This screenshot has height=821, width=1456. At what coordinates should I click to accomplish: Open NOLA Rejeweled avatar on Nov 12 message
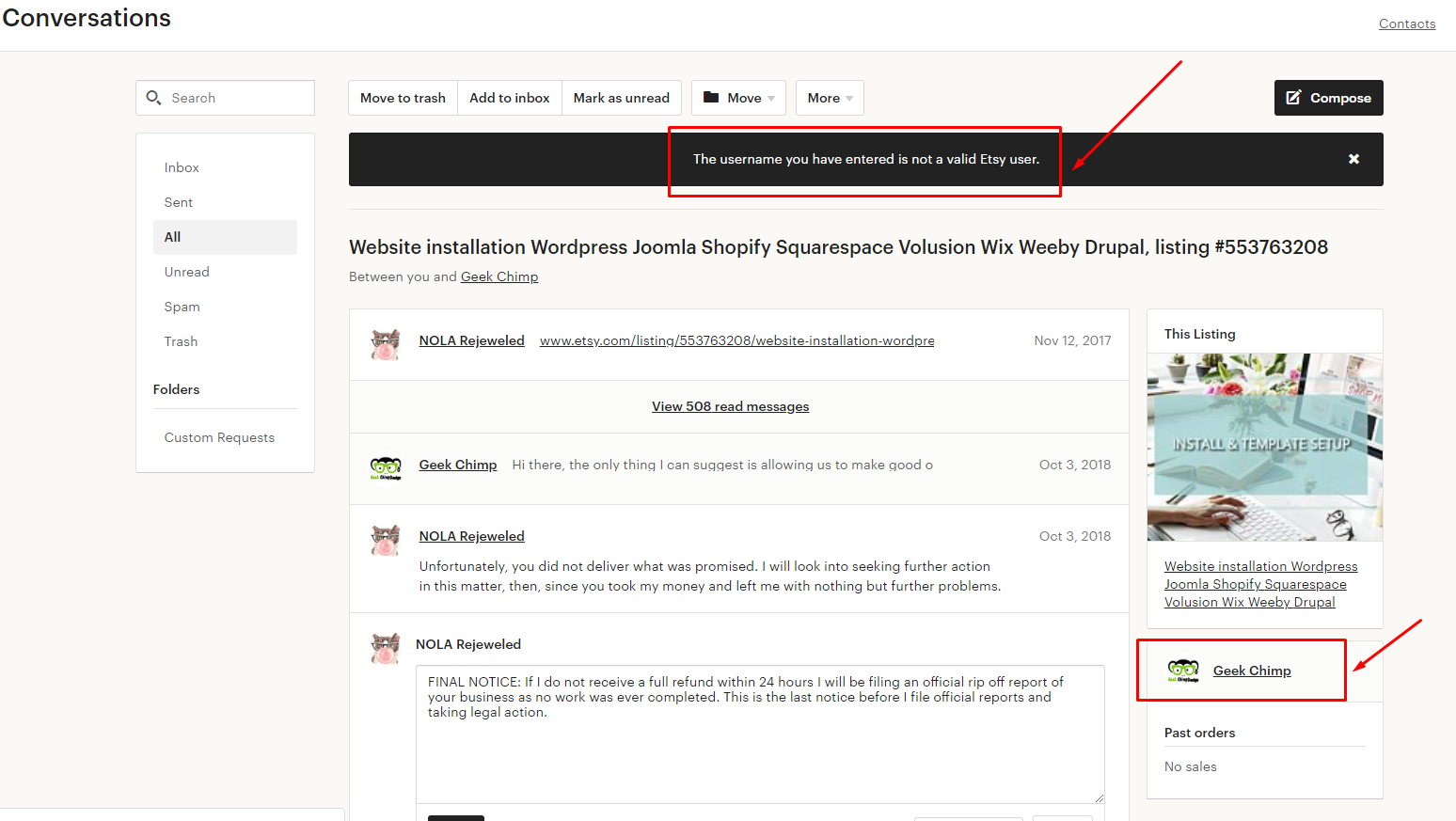tap(386, 344)
